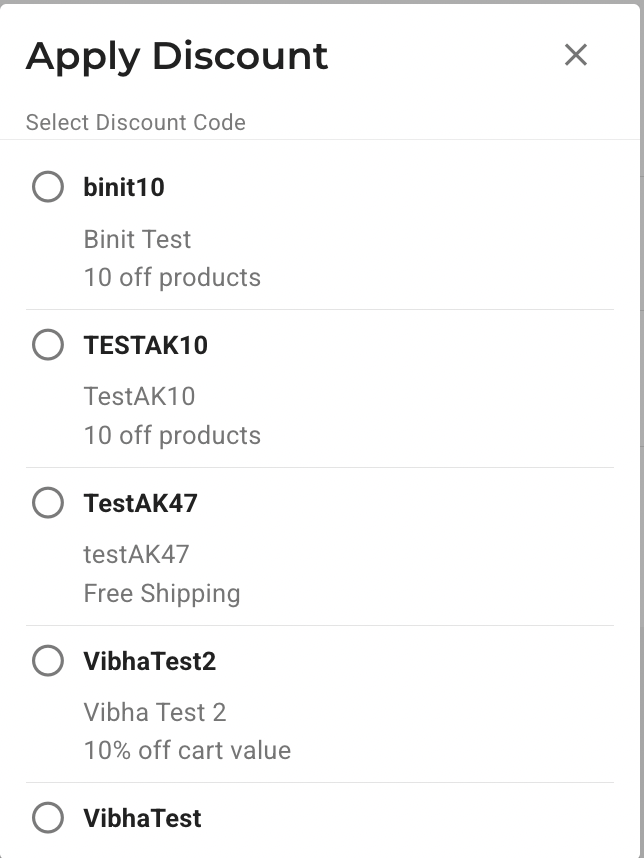This screenshot has width=644, height=858.
Task: Click the bold TestAK47 code name
Action: coord(141,503)
